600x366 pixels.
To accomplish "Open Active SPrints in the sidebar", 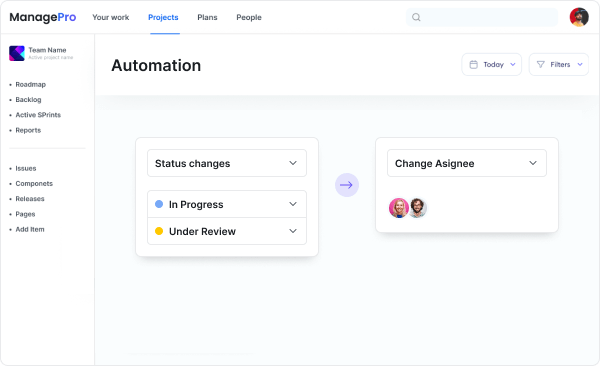I will pos(38,115).
